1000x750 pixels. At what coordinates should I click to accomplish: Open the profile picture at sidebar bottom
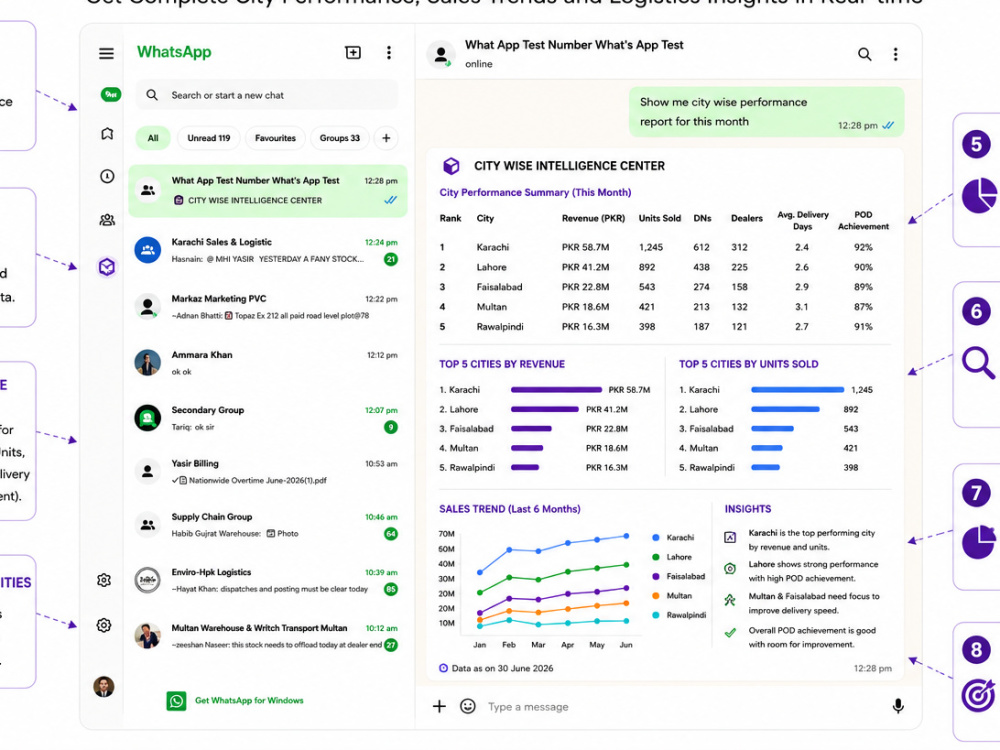point(104,687)
